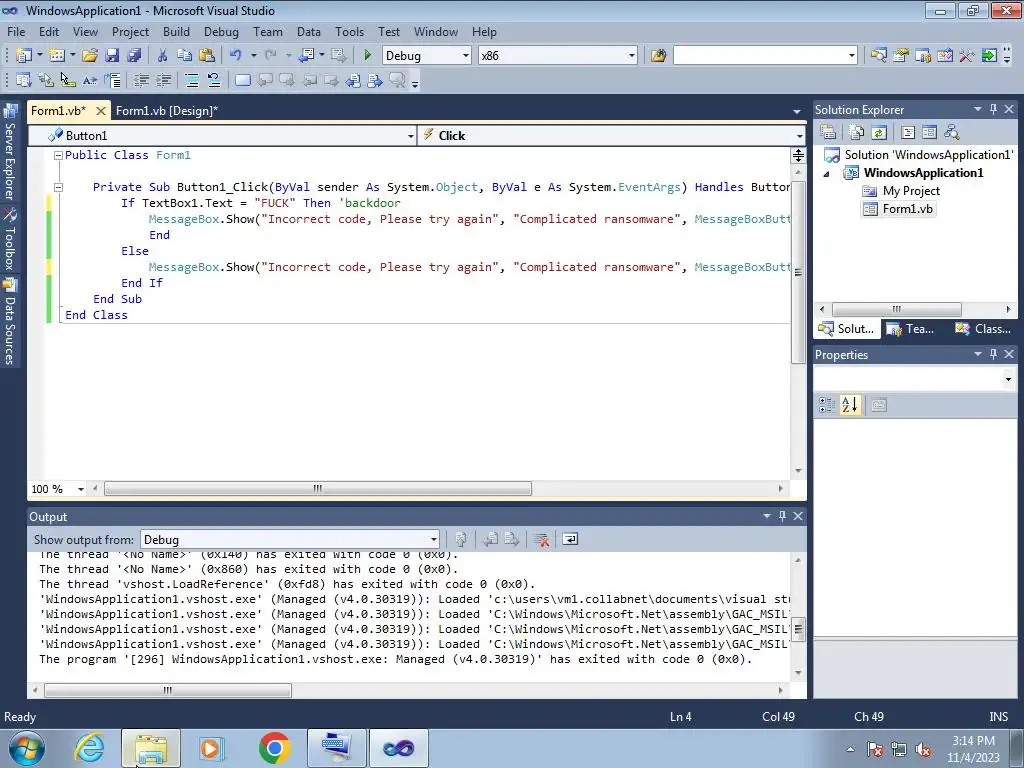
Task: Open the Properties Window toolbar icon
Action: point(901,56)
